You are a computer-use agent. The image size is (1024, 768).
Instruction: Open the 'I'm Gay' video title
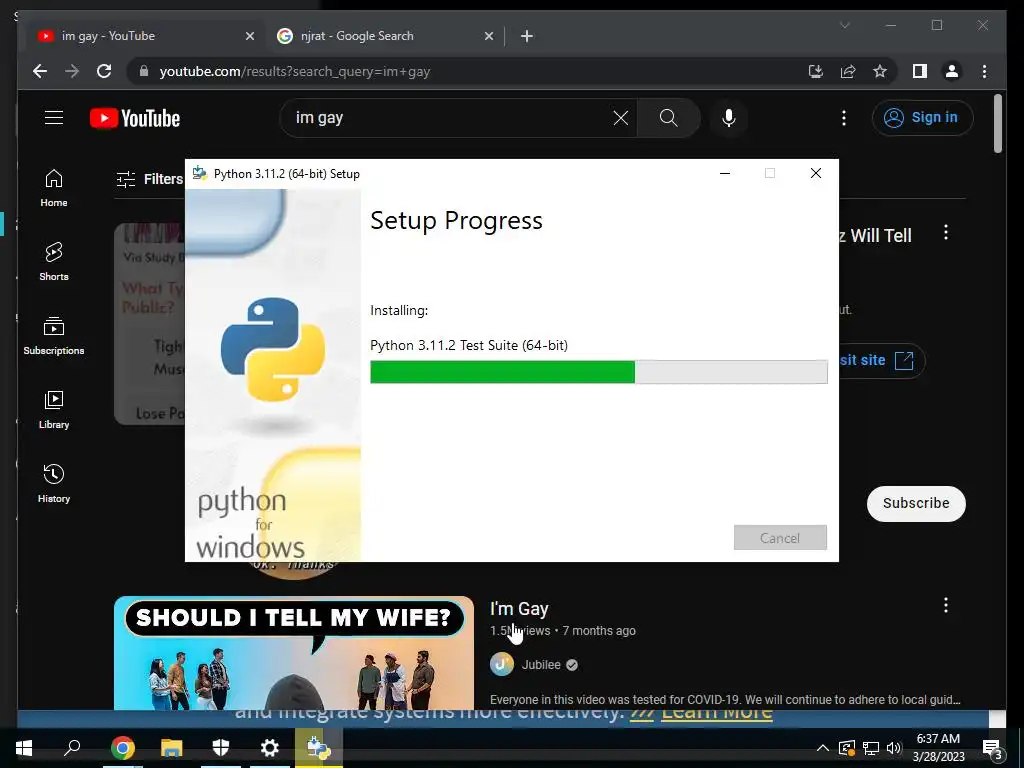(519, 609)
